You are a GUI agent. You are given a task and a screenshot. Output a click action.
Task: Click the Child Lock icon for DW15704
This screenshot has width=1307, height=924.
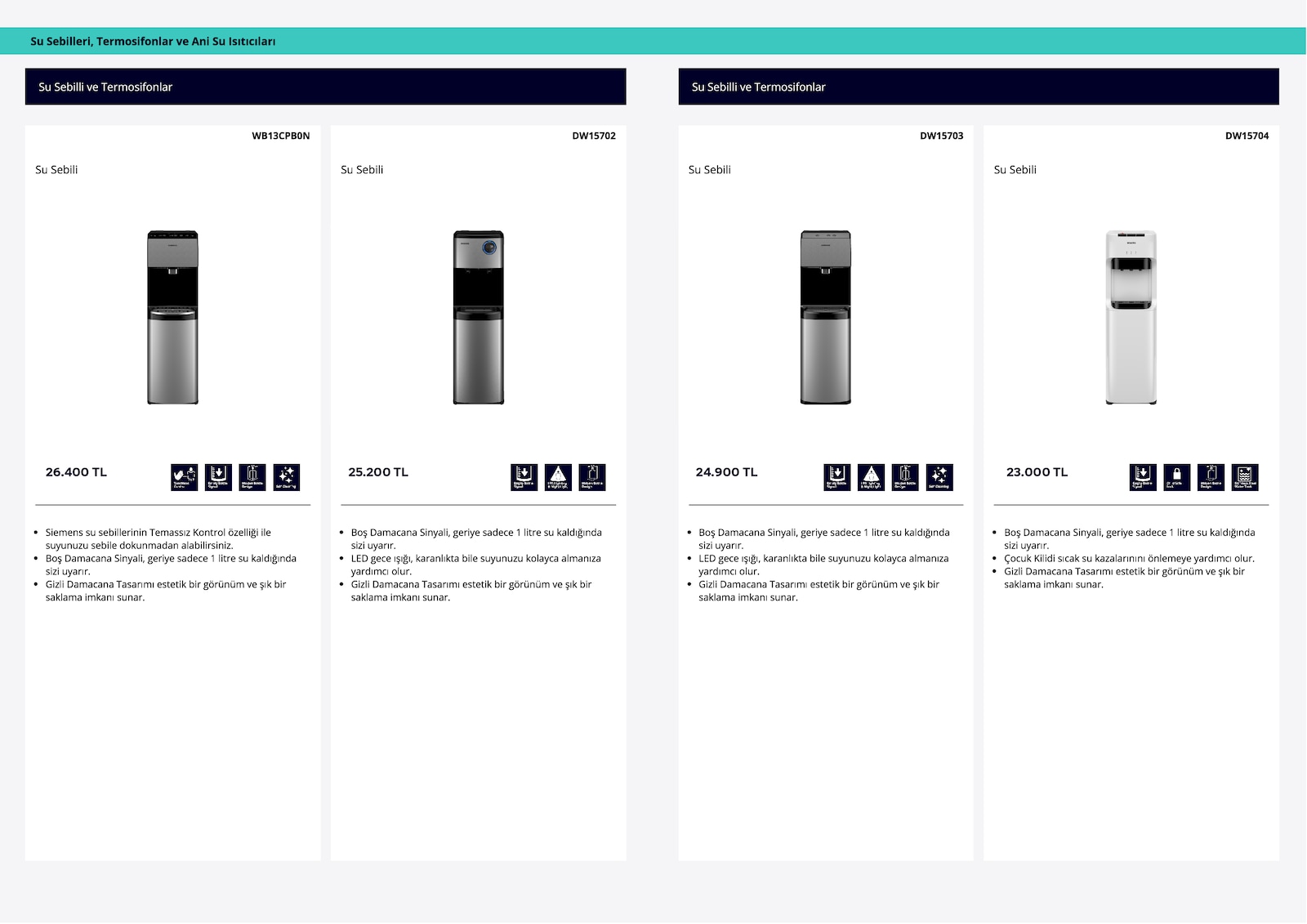pyautogui.click(x=1177, y=477)
